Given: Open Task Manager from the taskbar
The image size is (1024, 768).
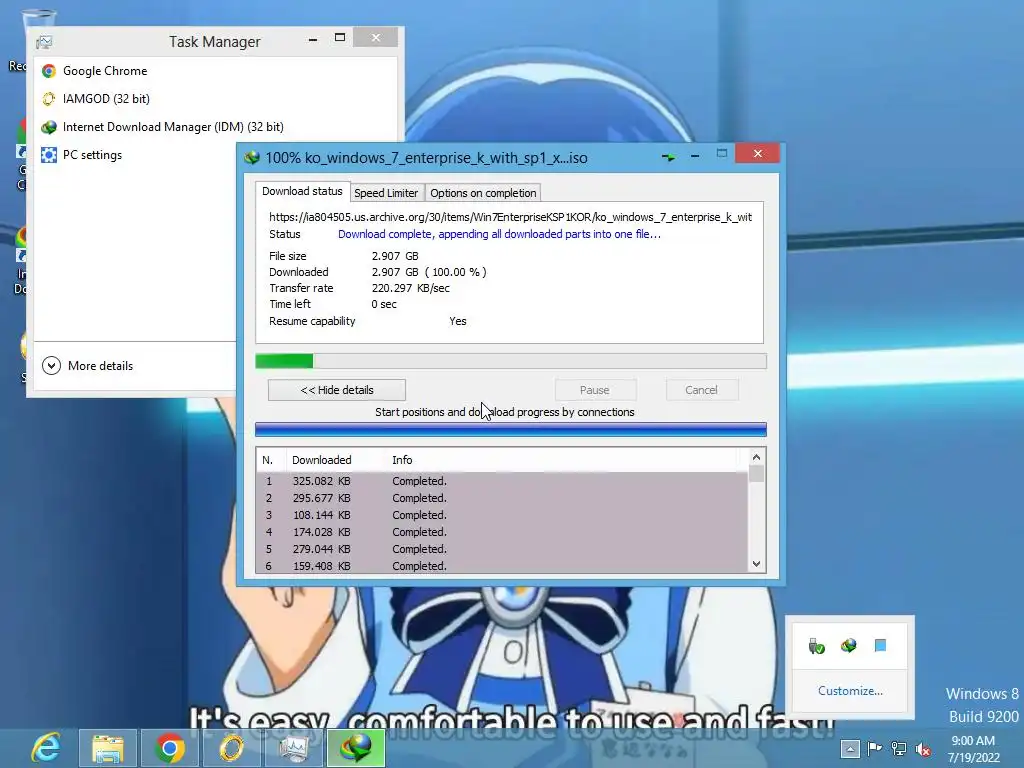Looking at the screenshot, I should 294,748.
